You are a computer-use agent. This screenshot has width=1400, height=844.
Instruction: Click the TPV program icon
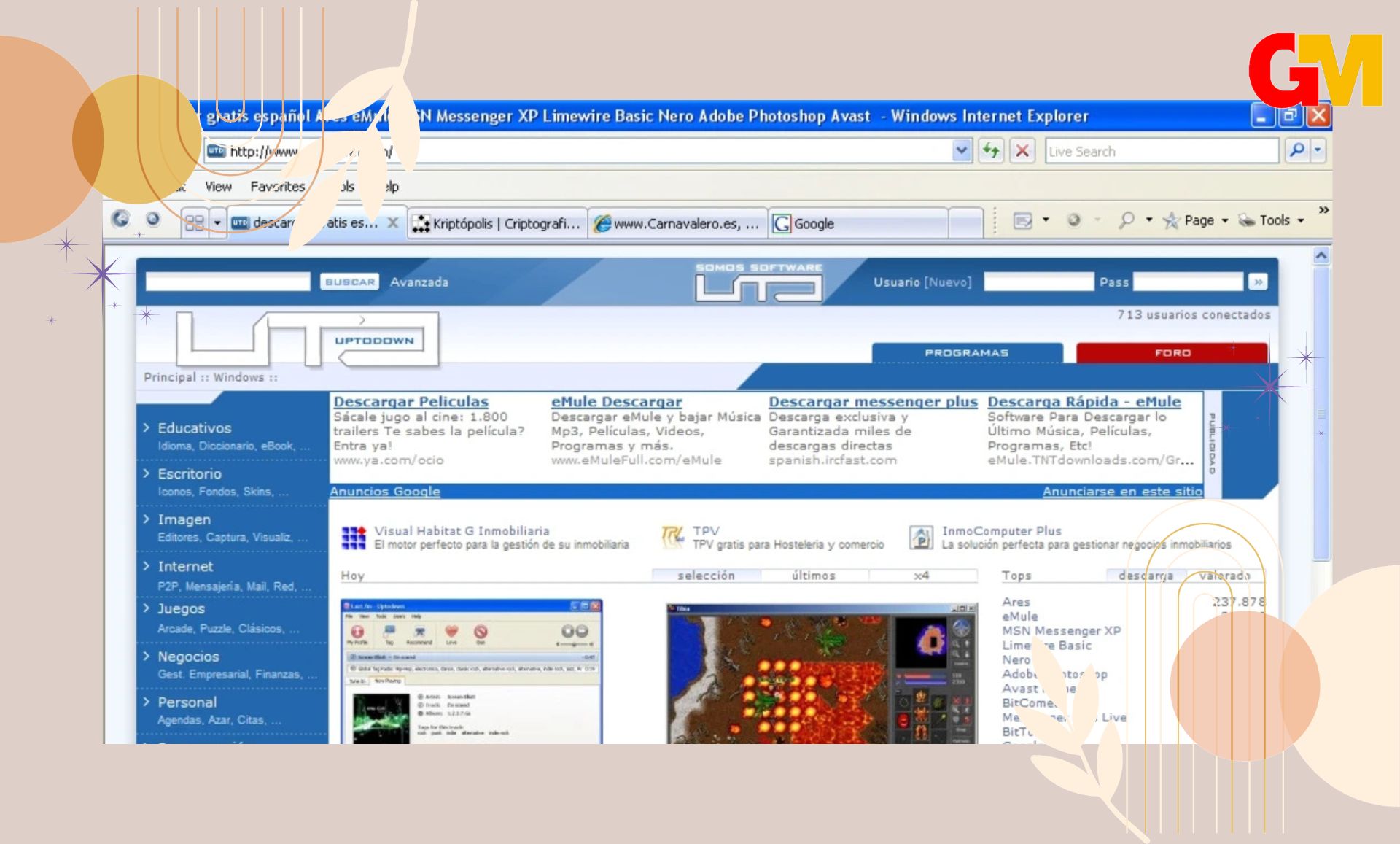coord(672,538)
